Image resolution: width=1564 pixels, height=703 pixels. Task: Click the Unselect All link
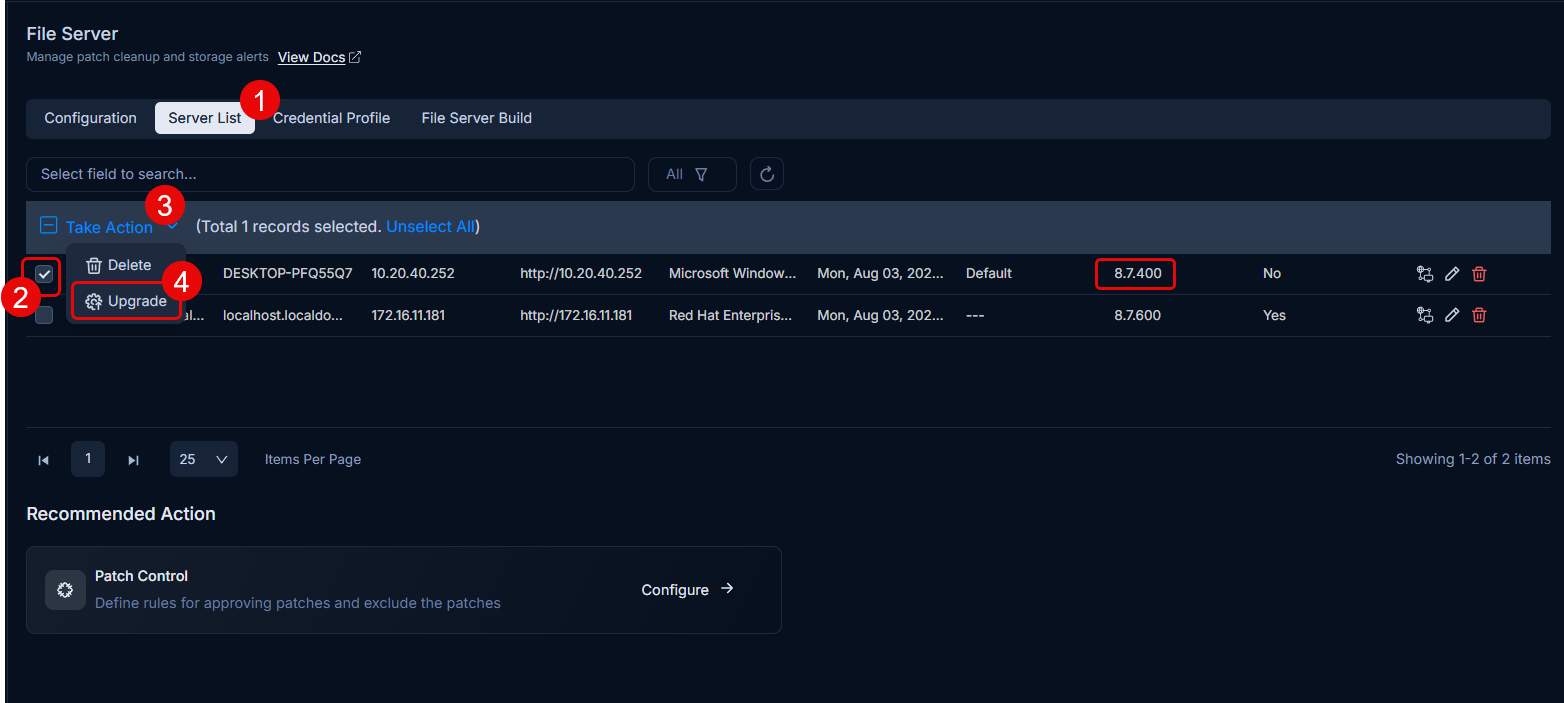click(431, 227)
